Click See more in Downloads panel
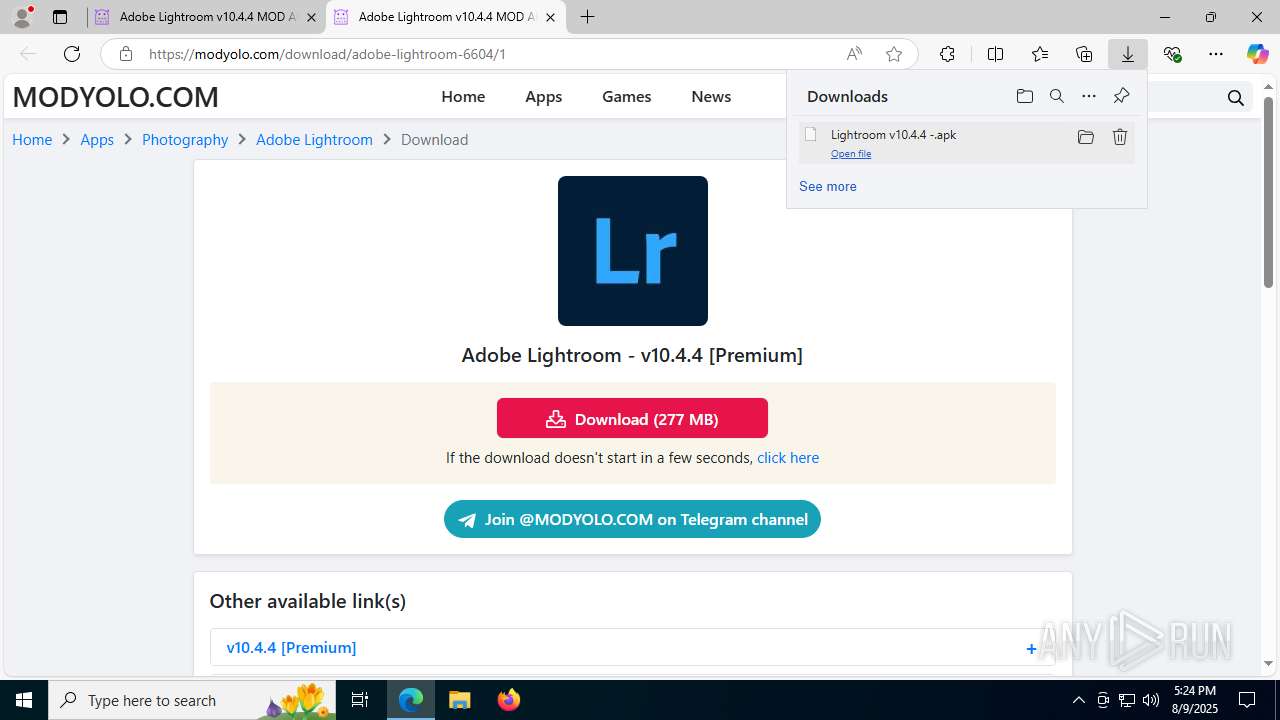The height and width of the screenshot is (720, 1280). click(828, 186)
